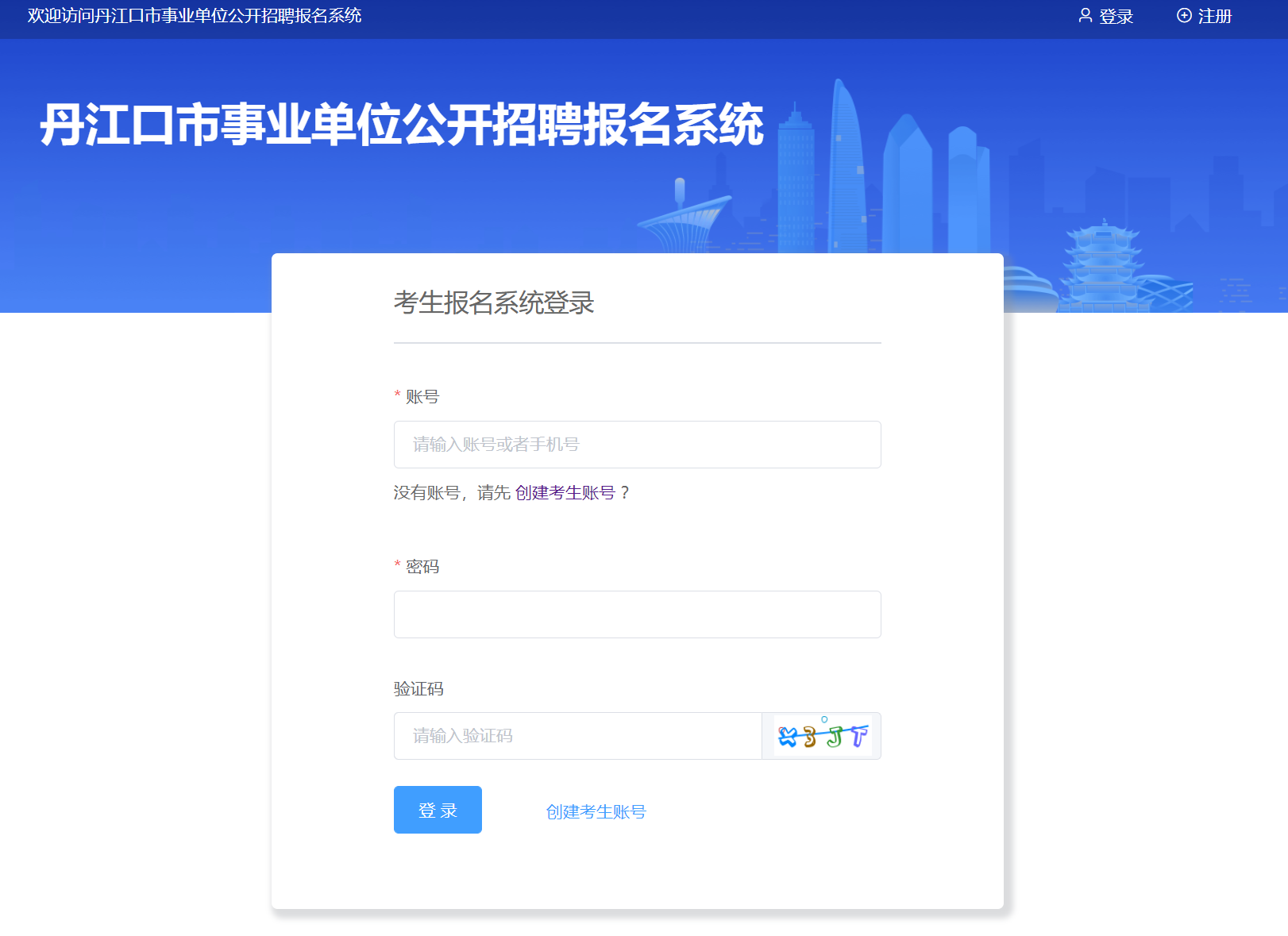Click the 考生报名系统登录 heading
The image size is (1288, 936).
(494, 302)
